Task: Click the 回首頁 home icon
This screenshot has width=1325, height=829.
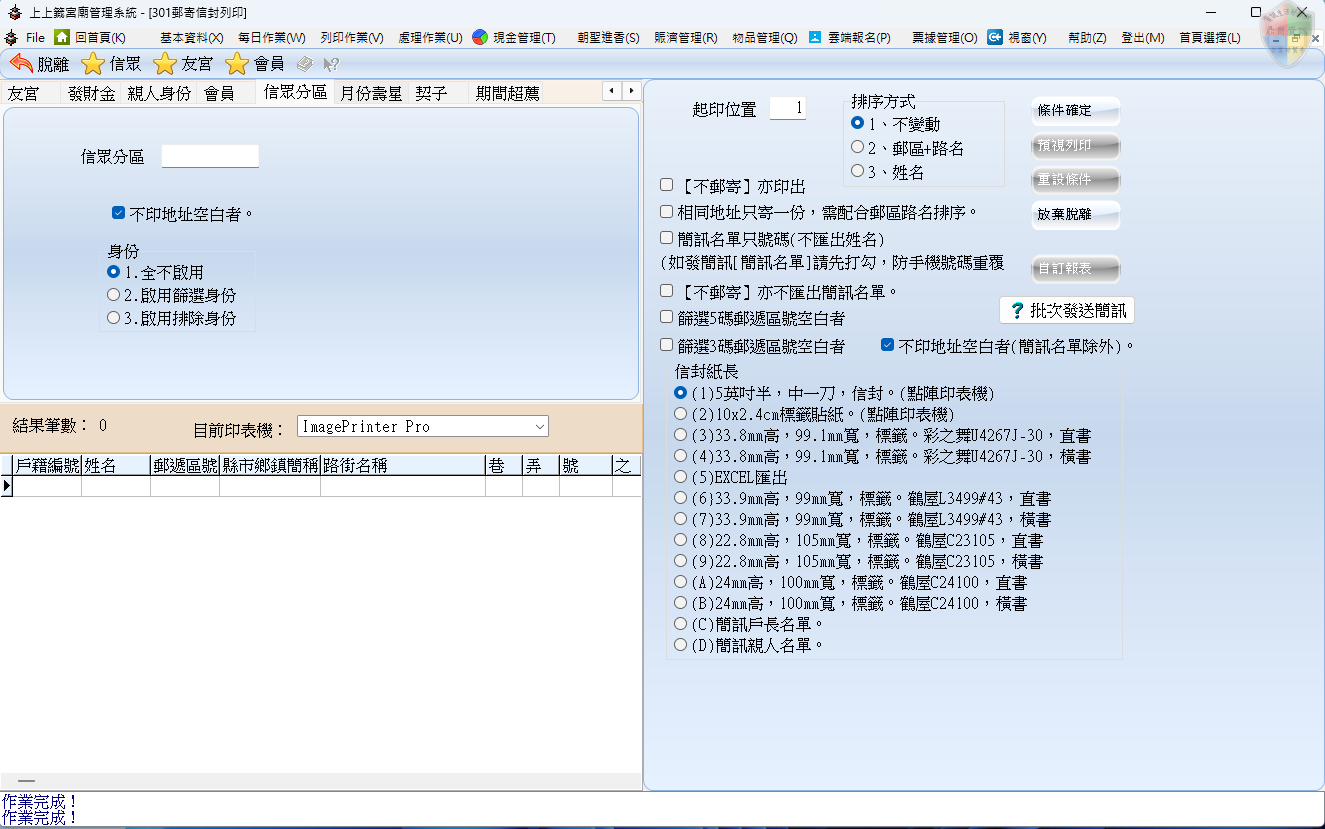Action: click(x=62, y=37)
